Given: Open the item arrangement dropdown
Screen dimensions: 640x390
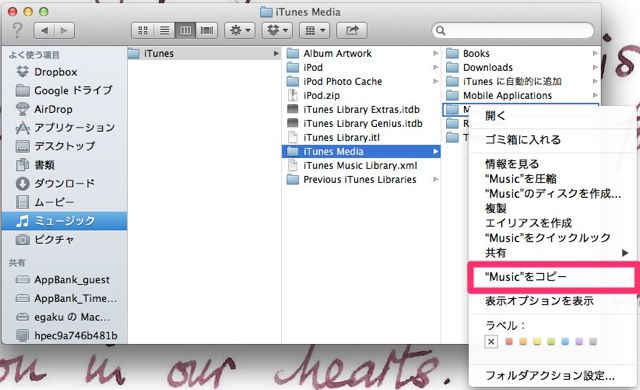Looking at the screenshot, I should click(x=314, y=30).
